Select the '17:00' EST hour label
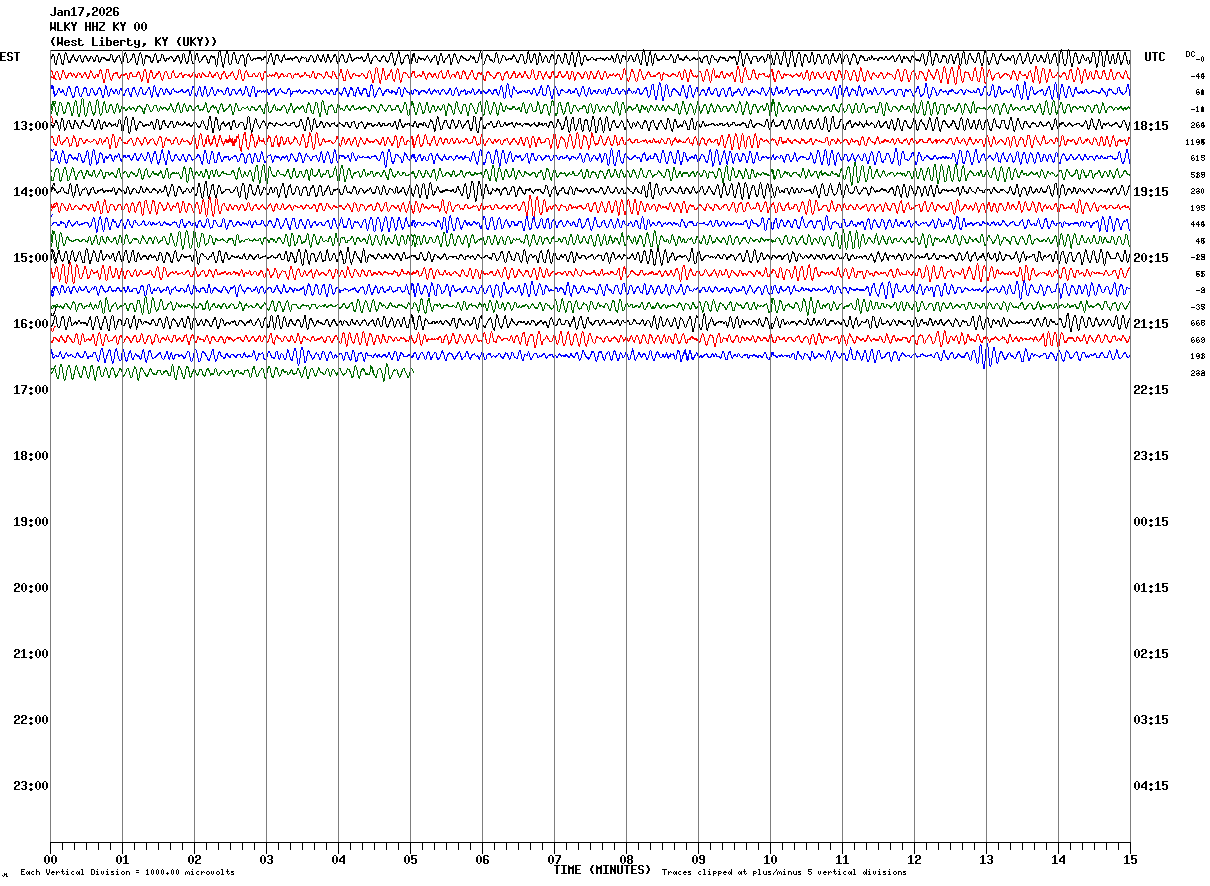Screen dimensions: 1210x886 (x=31, y=390)
